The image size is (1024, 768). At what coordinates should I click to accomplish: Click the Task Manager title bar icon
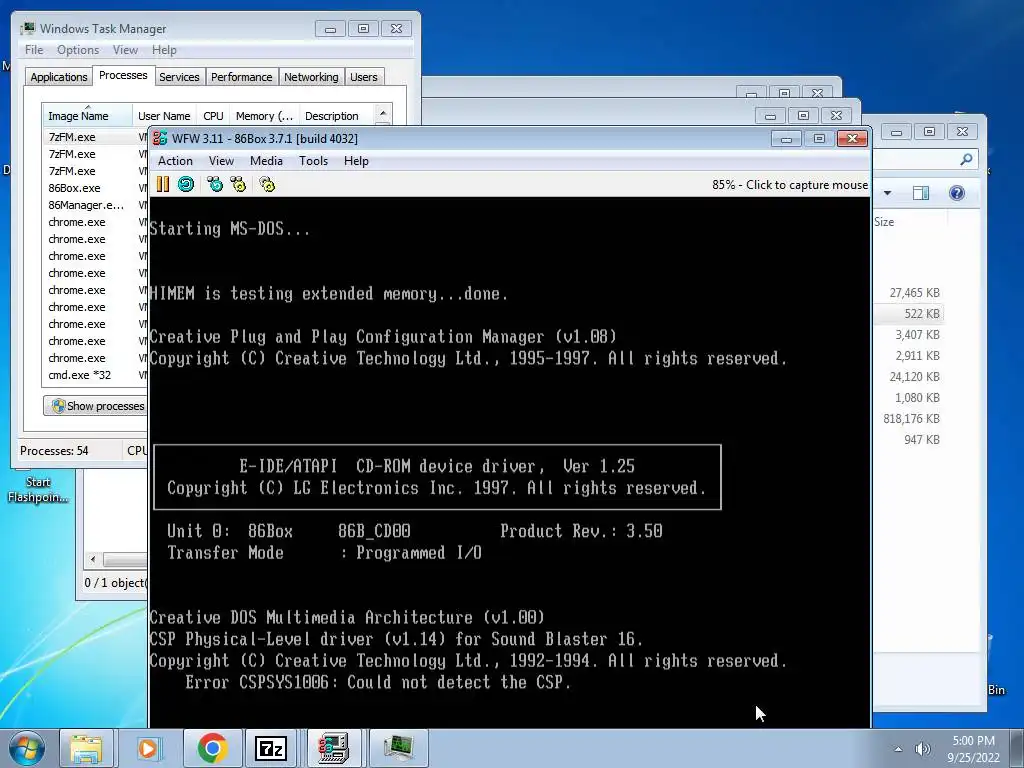(x=27, y=29)
